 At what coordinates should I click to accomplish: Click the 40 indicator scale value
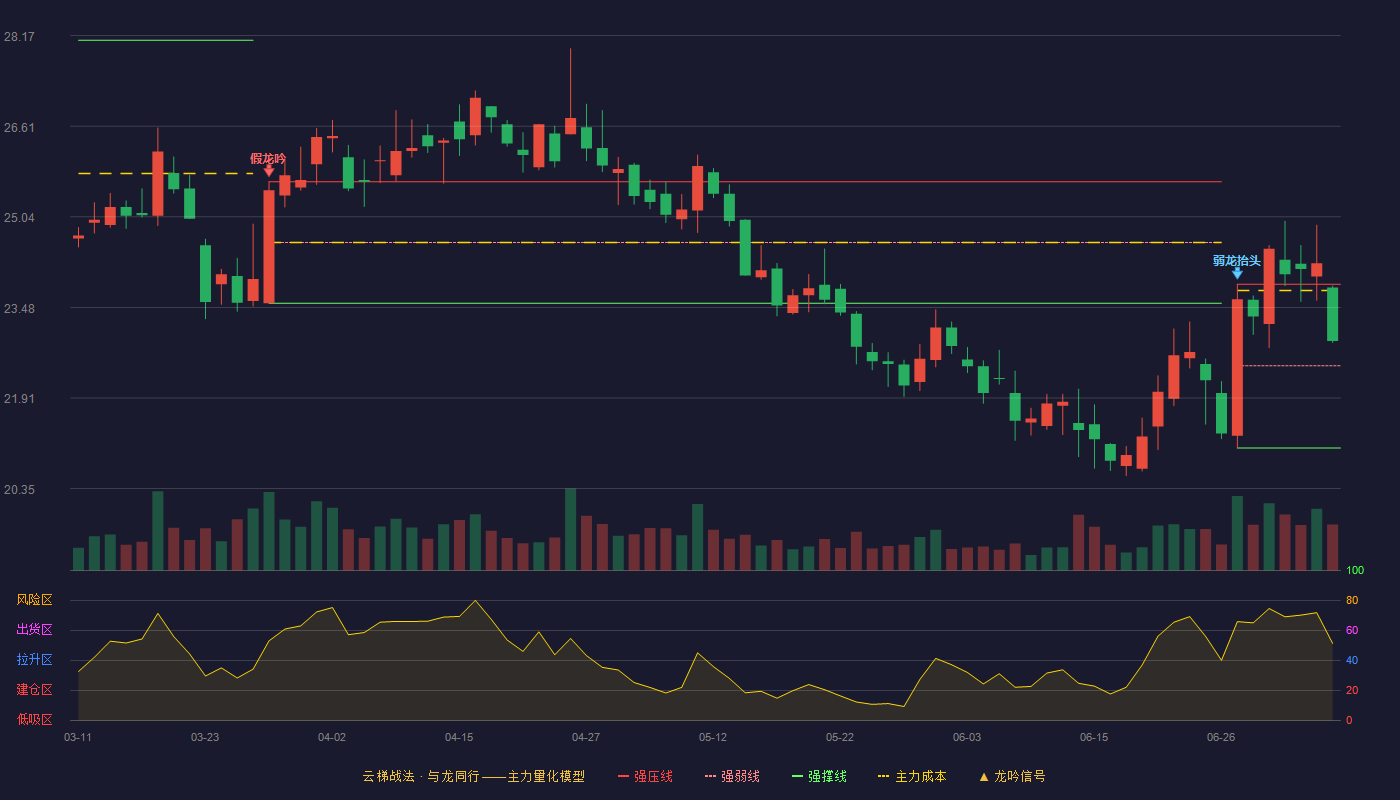pos(1352,660)
